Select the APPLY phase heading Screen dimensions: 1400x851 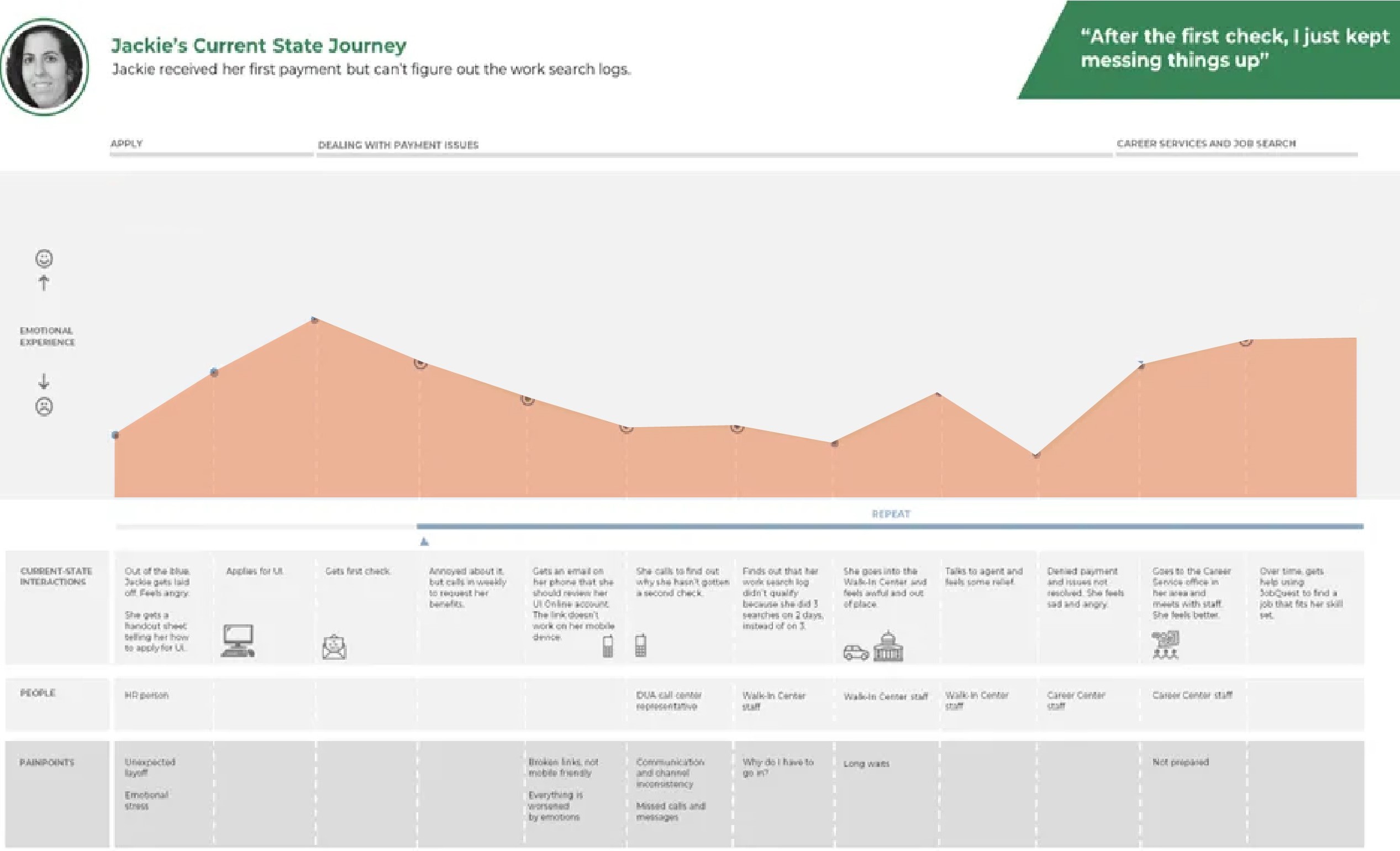(x=126, y=143)
